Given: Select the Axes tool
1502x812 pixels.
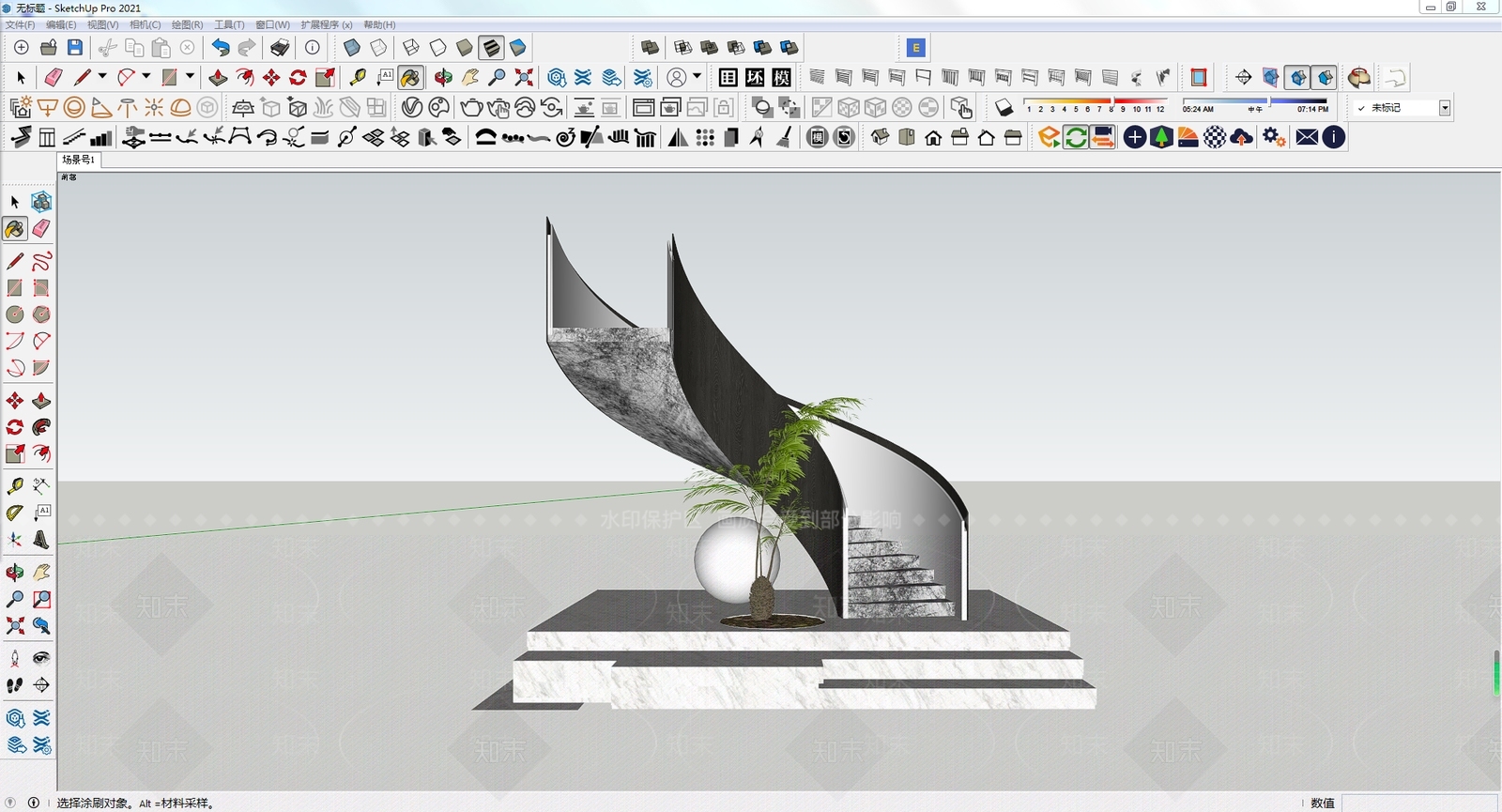Looking at the screenshot, I should (x=15, y=540).
